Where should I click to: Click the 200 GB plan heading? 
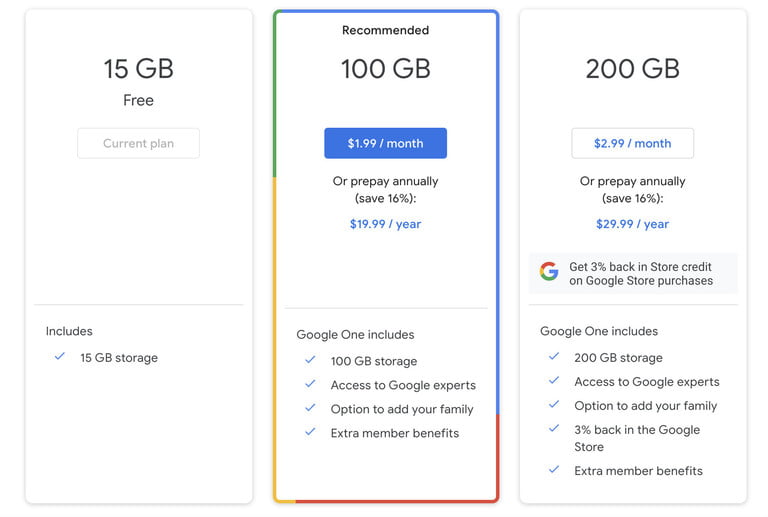pyautogui.click(x=632, y=69)
